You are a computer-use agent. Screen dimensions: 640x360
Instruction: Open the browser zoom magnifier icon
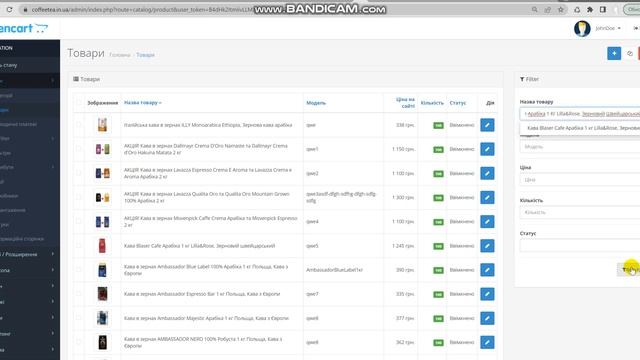pyautogui.click(x=534, y=9)
